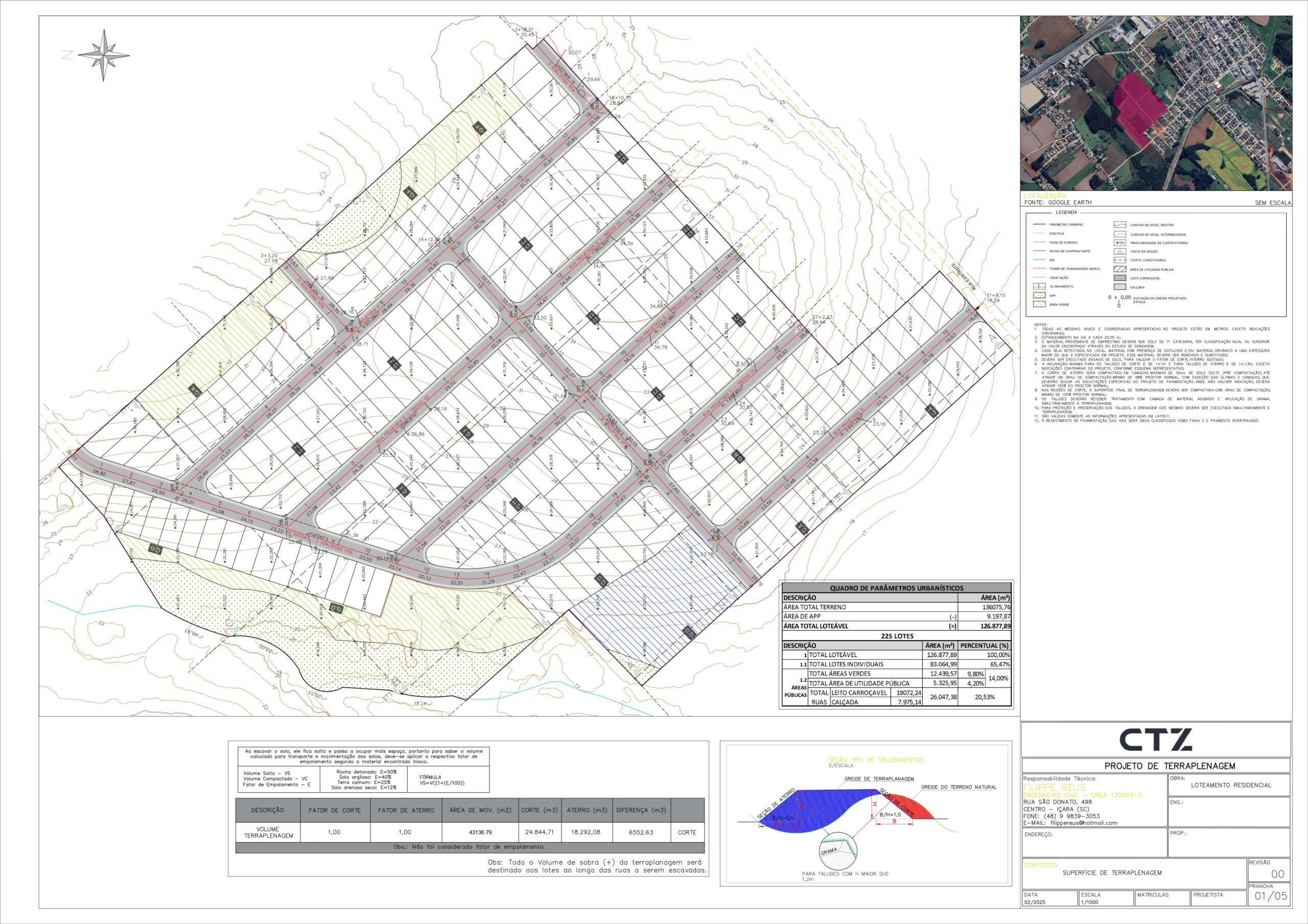
Task: Click the CTZ logo in title block
Action: (1155, 740)
